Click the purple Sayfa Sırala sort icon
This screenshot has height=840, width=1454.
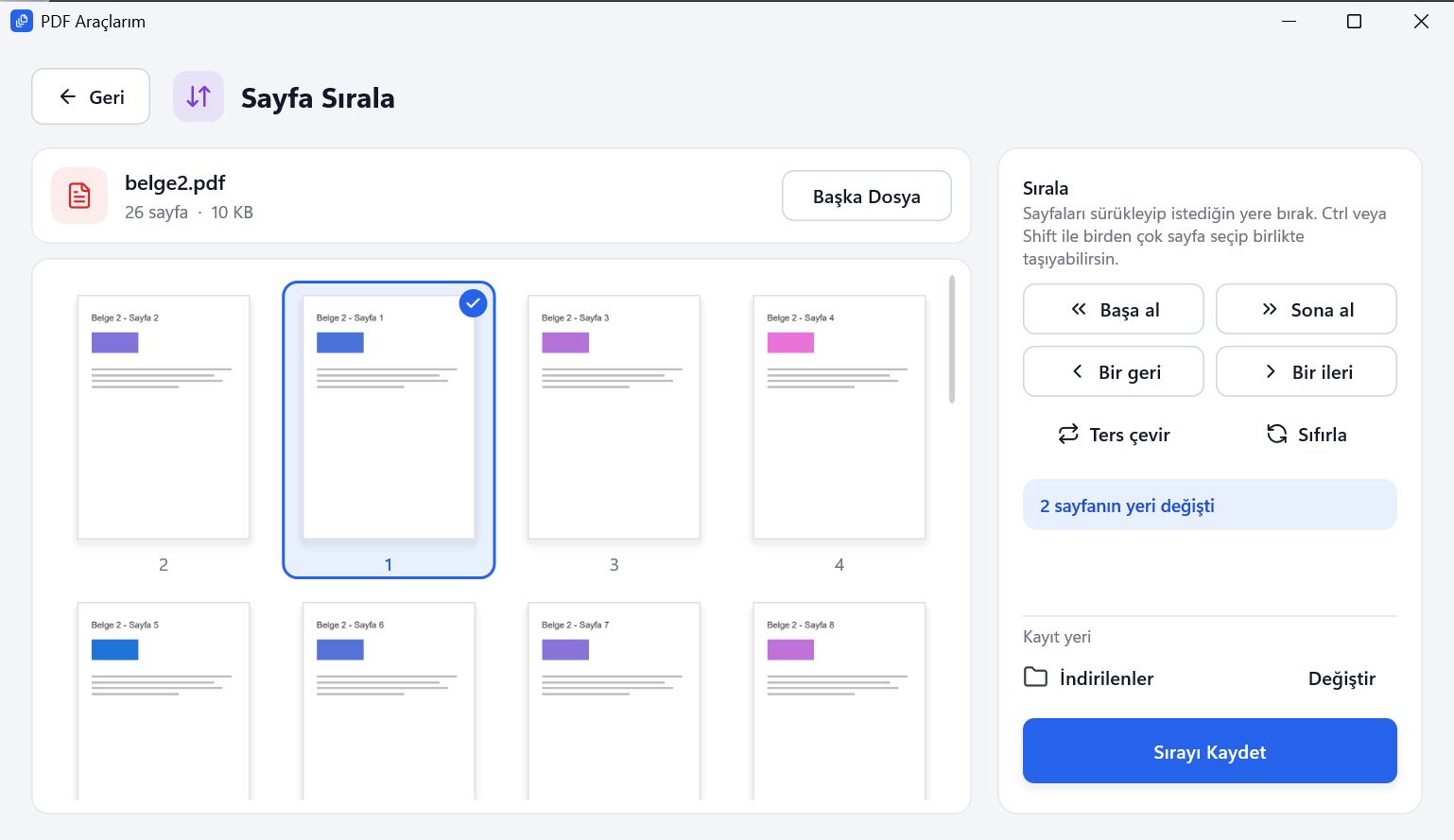(199, 96)
